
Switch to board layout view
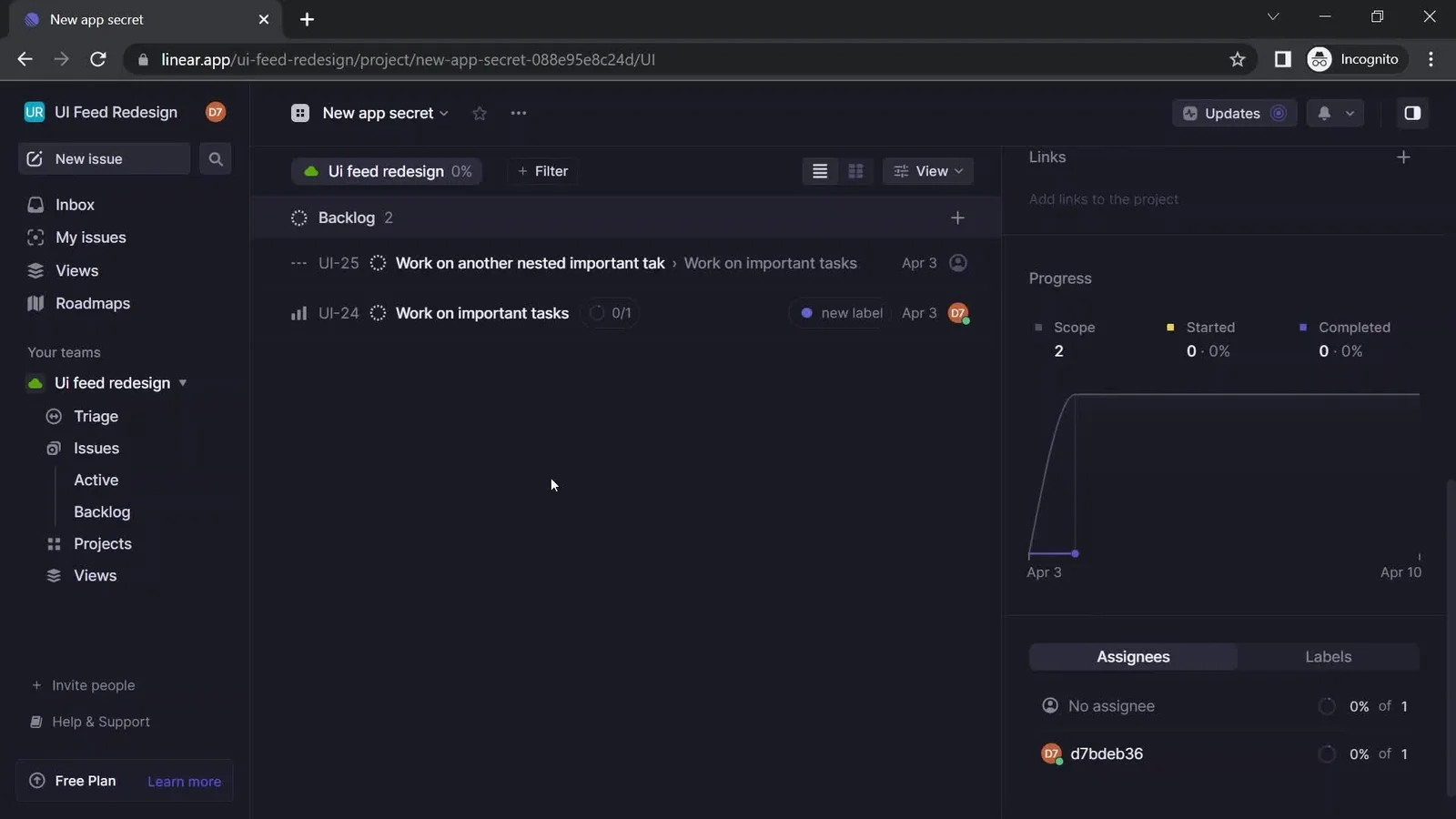point(856,171)
